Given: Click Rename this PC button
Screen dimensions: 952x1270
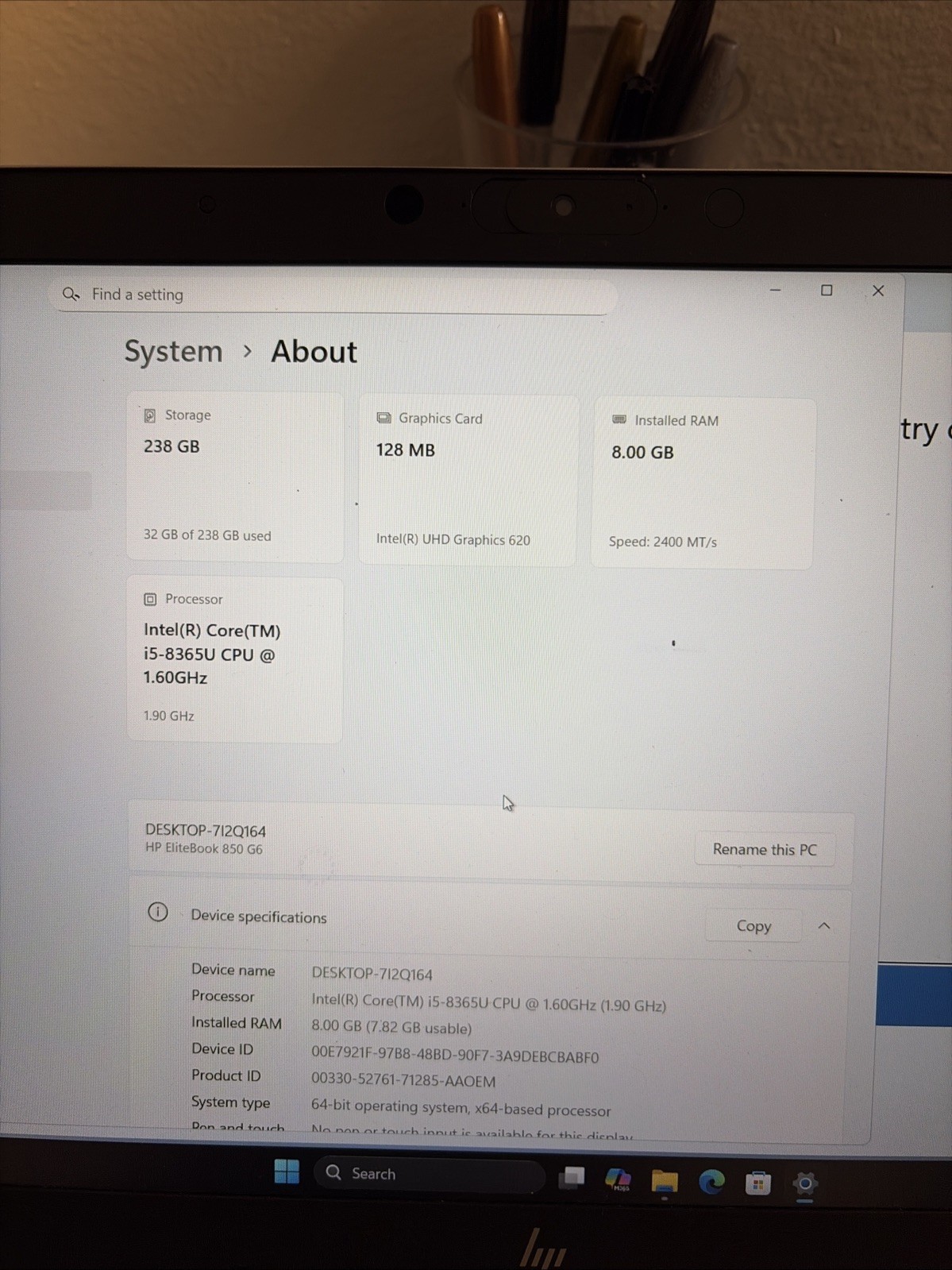Looking at the screenshot, I should pos(765,849).
